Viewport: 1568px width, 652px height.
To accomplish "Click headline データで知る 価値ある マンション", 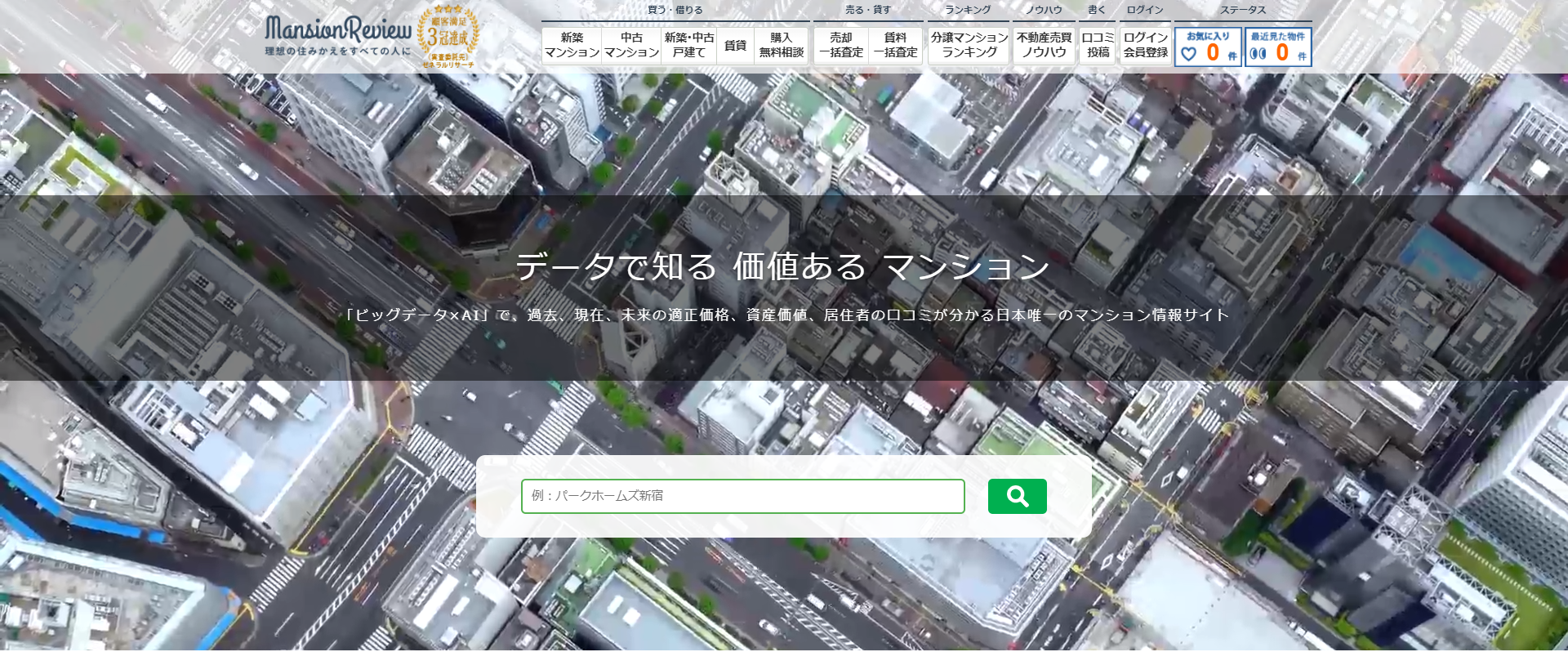I will [783, 267].
